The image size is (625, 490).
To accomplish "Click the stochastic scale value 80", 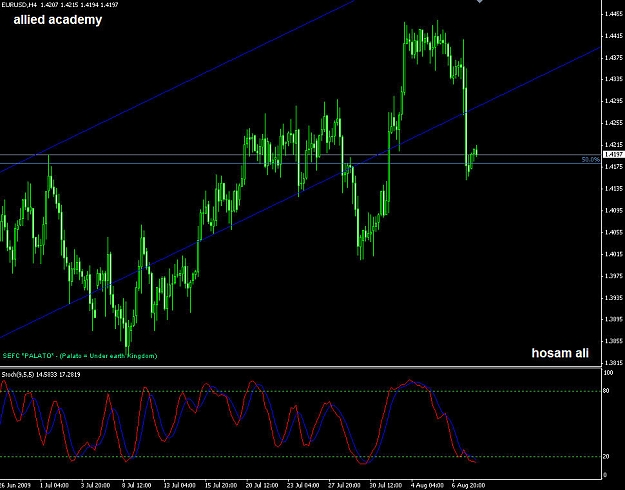I will [606, 391].
